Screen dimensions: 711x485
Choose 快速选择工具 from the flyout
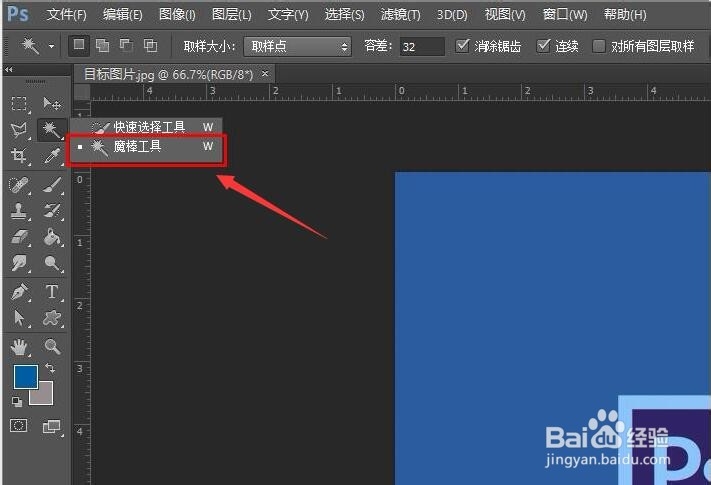[146, 126]
